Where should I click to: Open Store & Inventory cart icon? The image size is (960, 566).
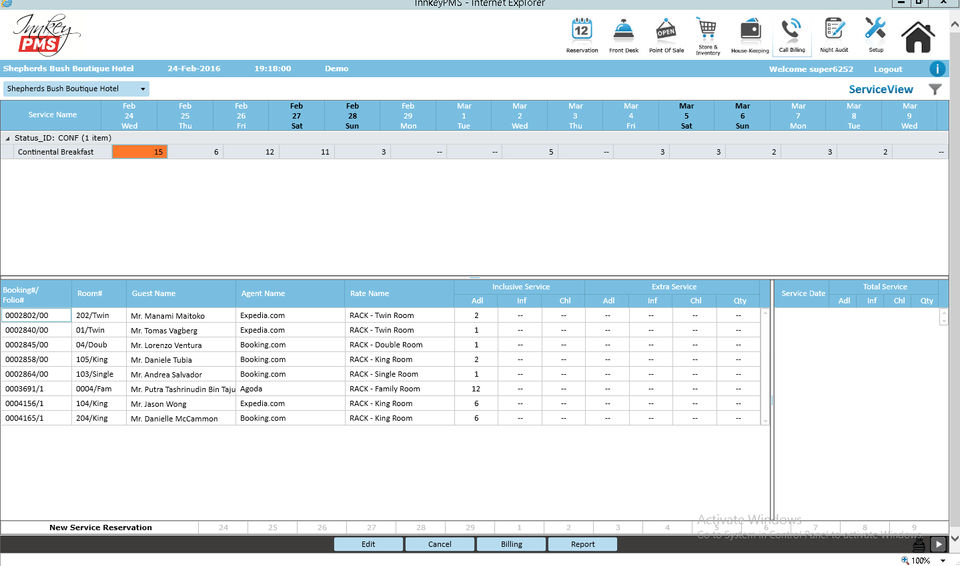coord(707,36)
